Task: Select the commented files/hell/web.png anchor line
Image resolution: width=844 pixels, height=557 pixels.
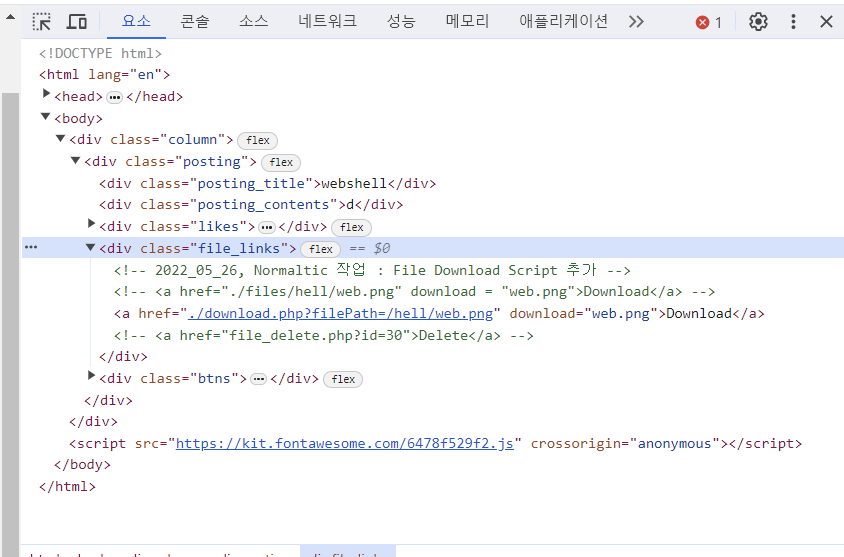Action: coord(414,292)
